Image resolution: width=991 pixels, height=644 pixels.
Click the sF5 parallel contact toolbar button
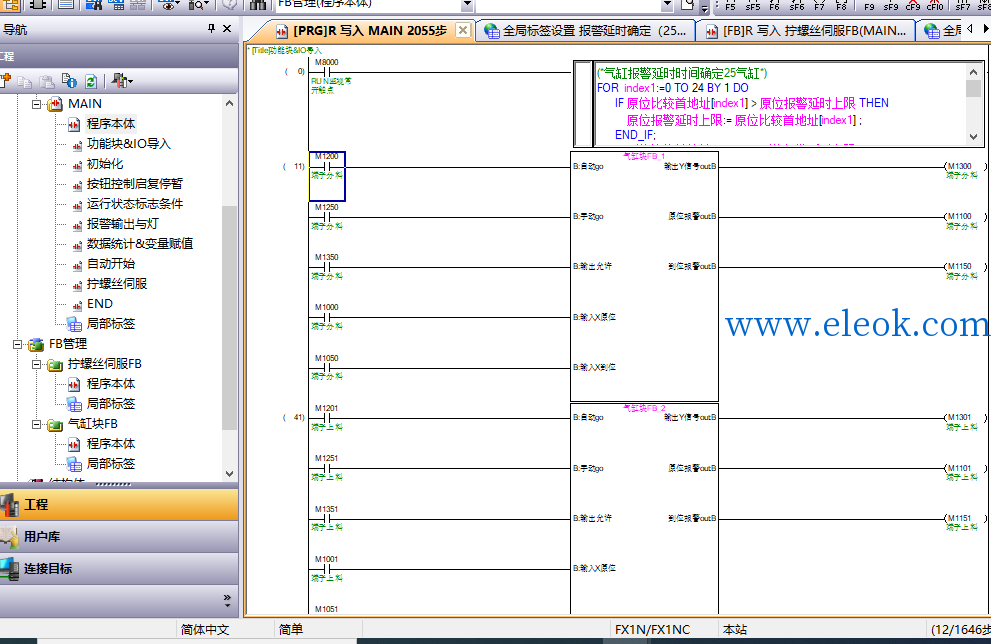(x=752, y=5)
